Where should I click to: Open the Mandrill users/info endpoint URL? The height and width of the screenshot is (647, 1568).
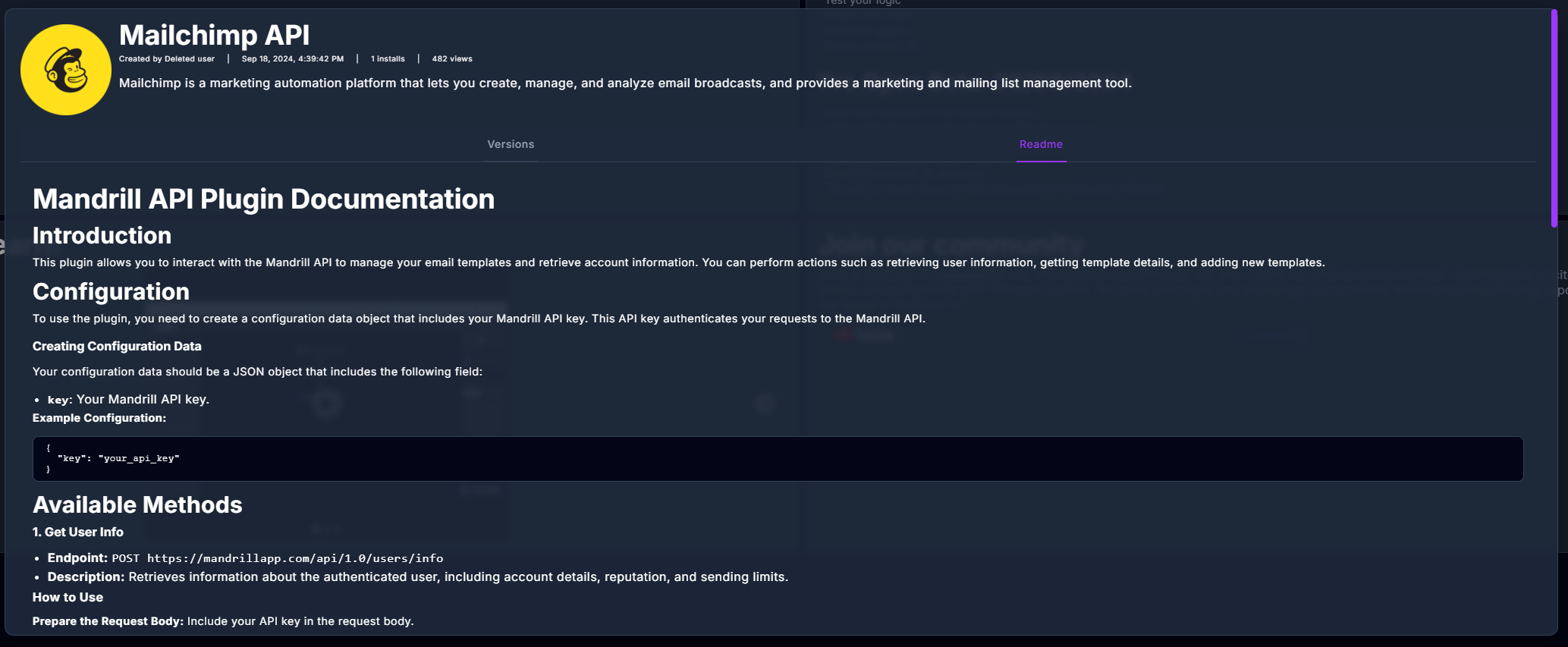pyautogui.click(x=294, y=558)
